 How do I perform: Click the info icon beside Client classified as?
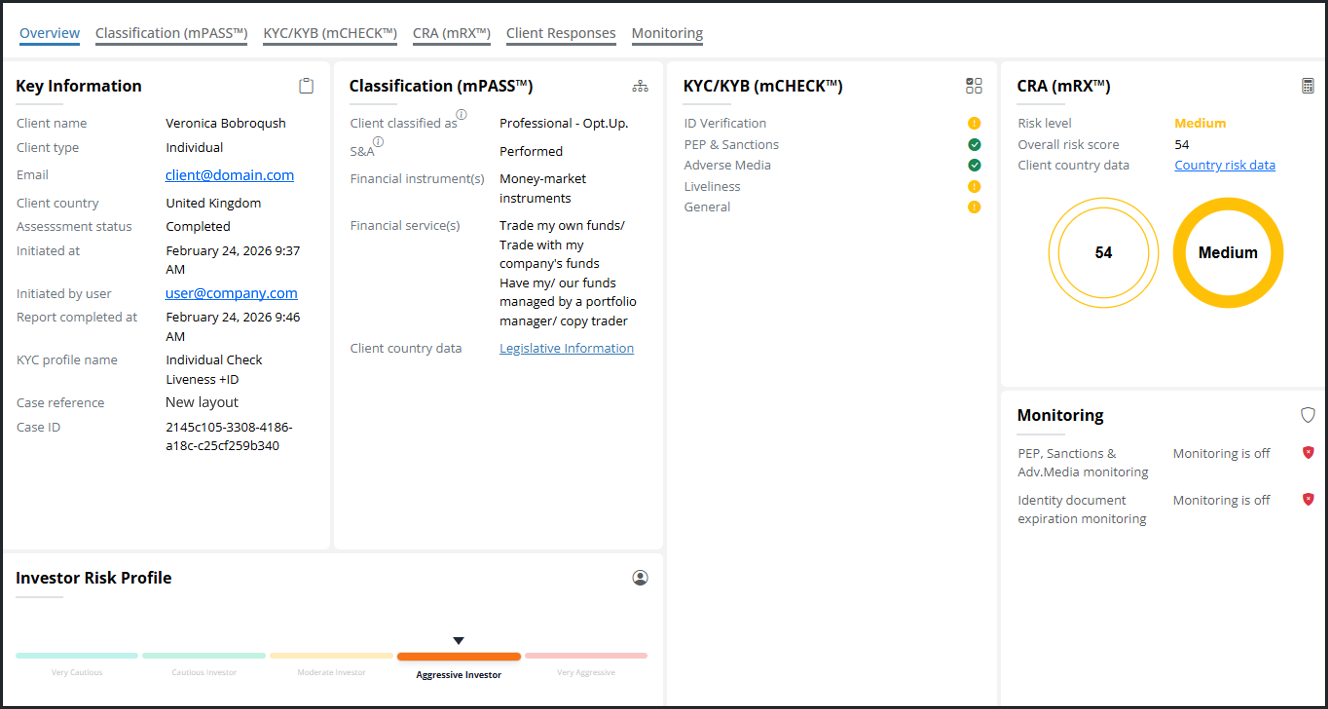462,115
